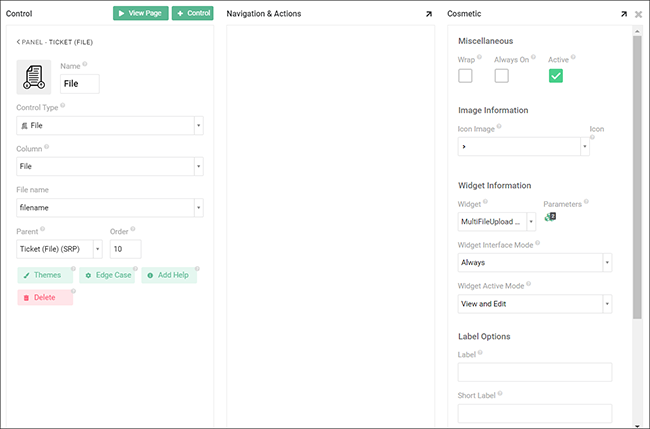650x429 pixels.
Task: Click into the Label text field
Action: coord(535,372)
